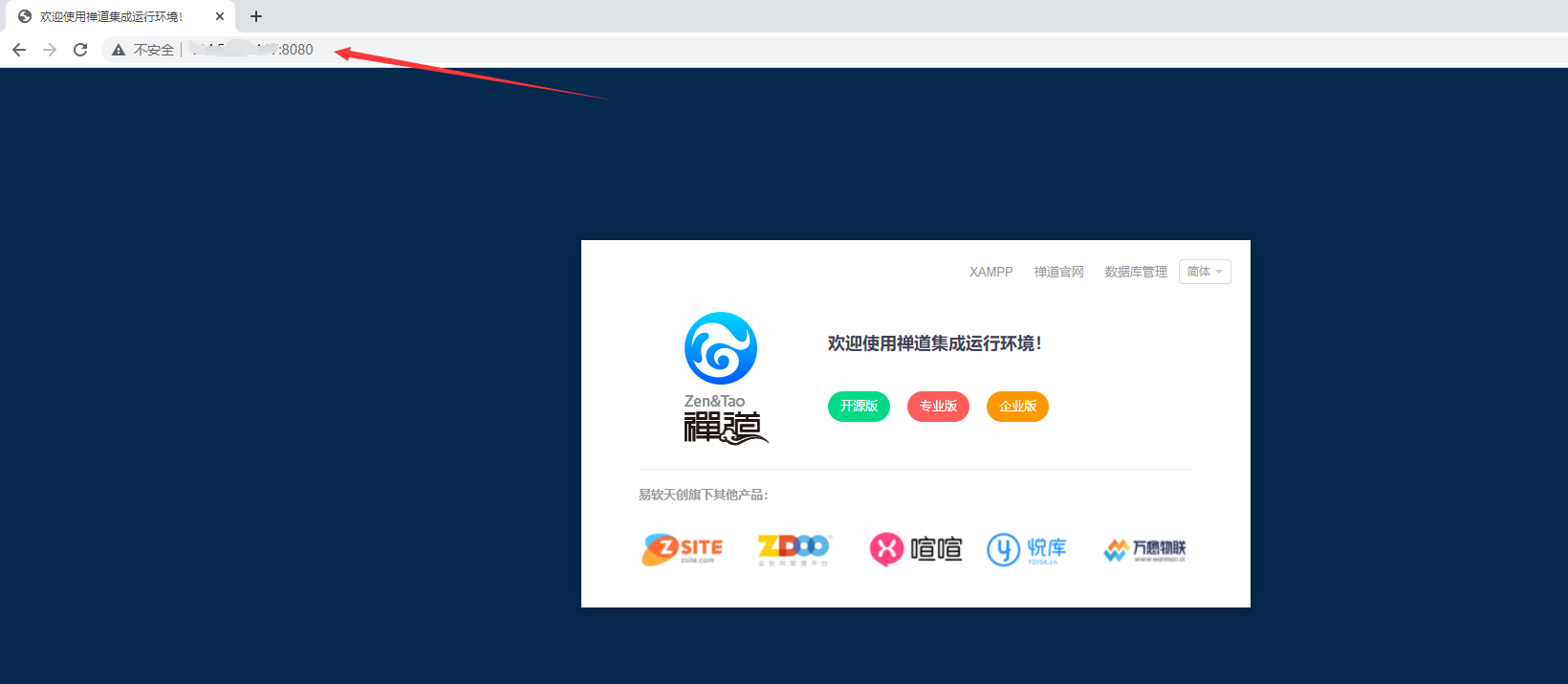The height and width of the screenshot is (684, 1568).
Task: Click the globe favicon on the tab
Action: click(25, 16)
